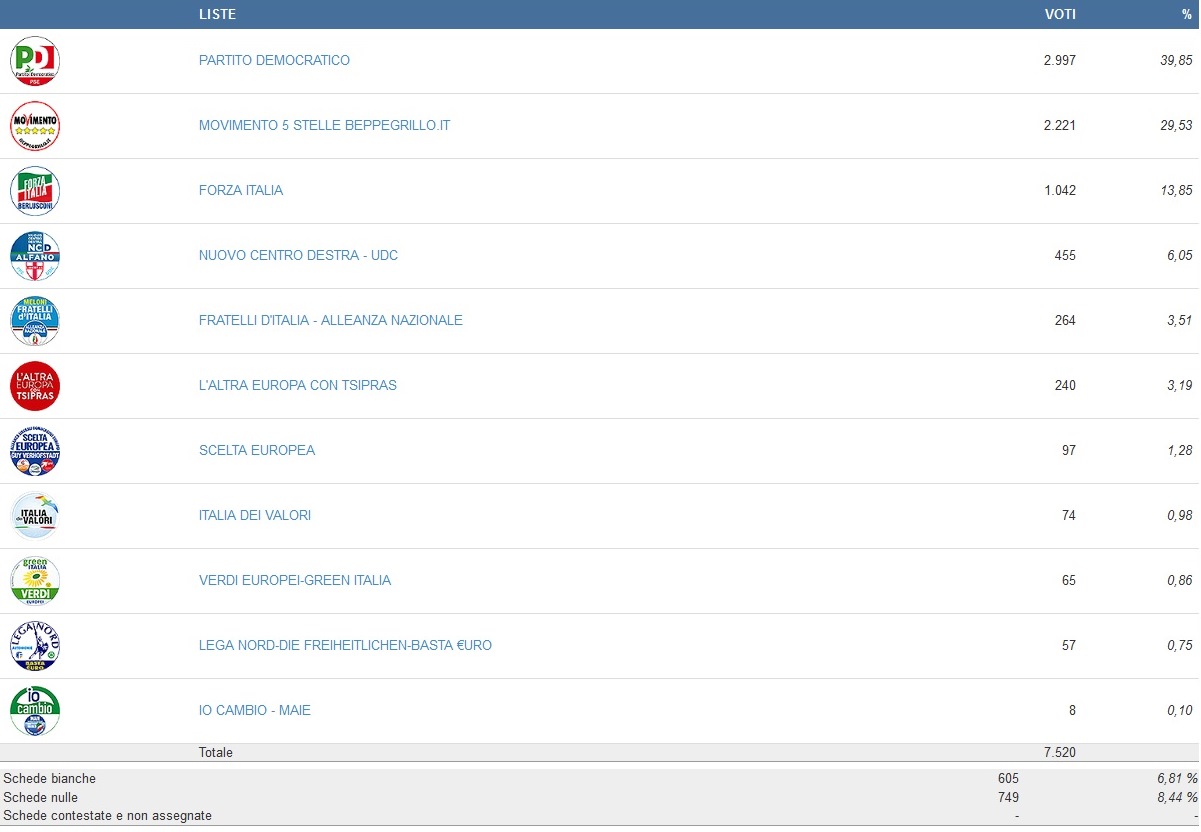Open FRATELLI D'ITALIA - ALLEANZA NAZIONALE link

click(x=331, y=320)
